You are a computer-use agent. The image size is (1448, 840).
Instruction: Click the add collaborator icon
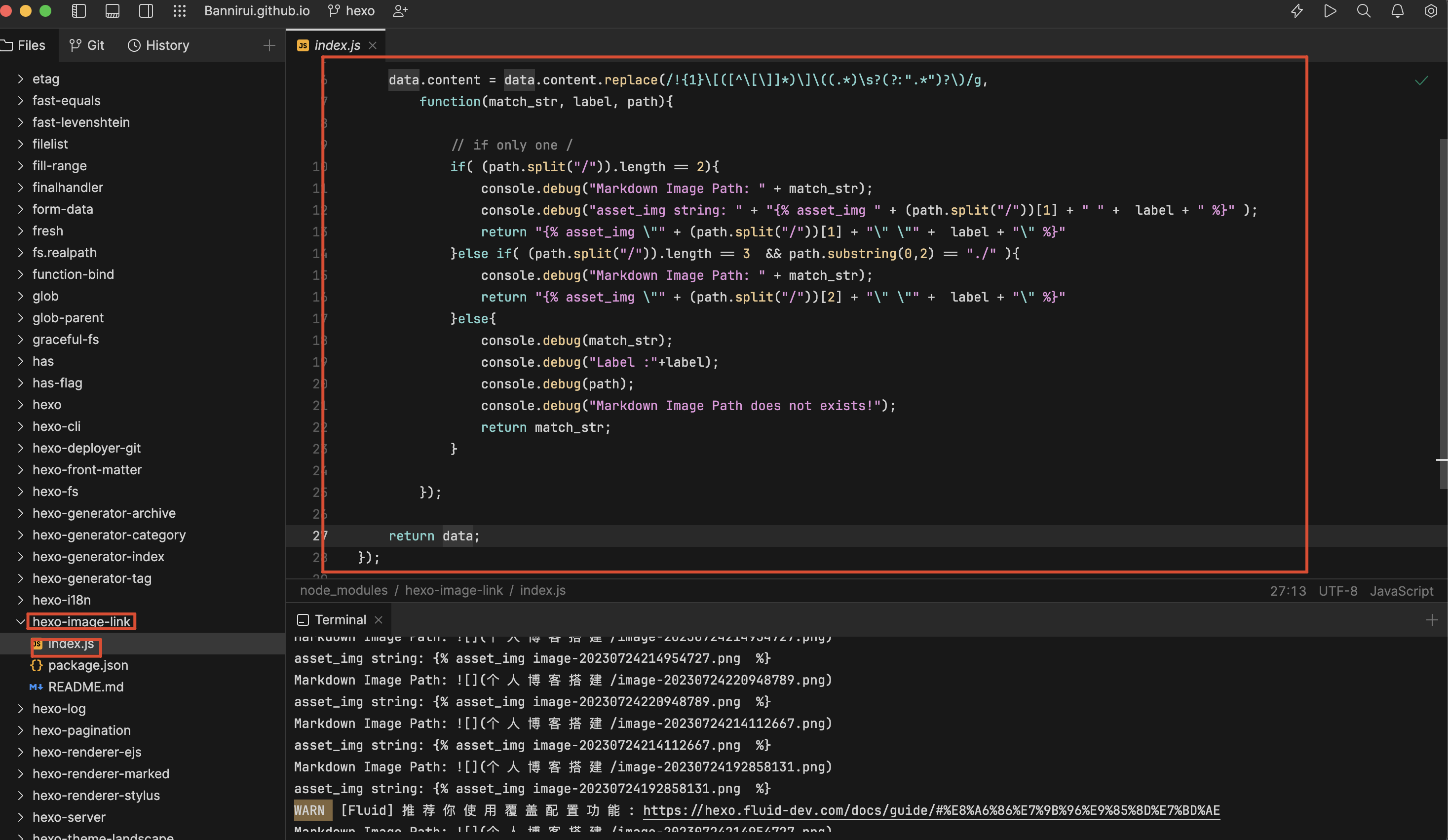[x=401, y=11]
